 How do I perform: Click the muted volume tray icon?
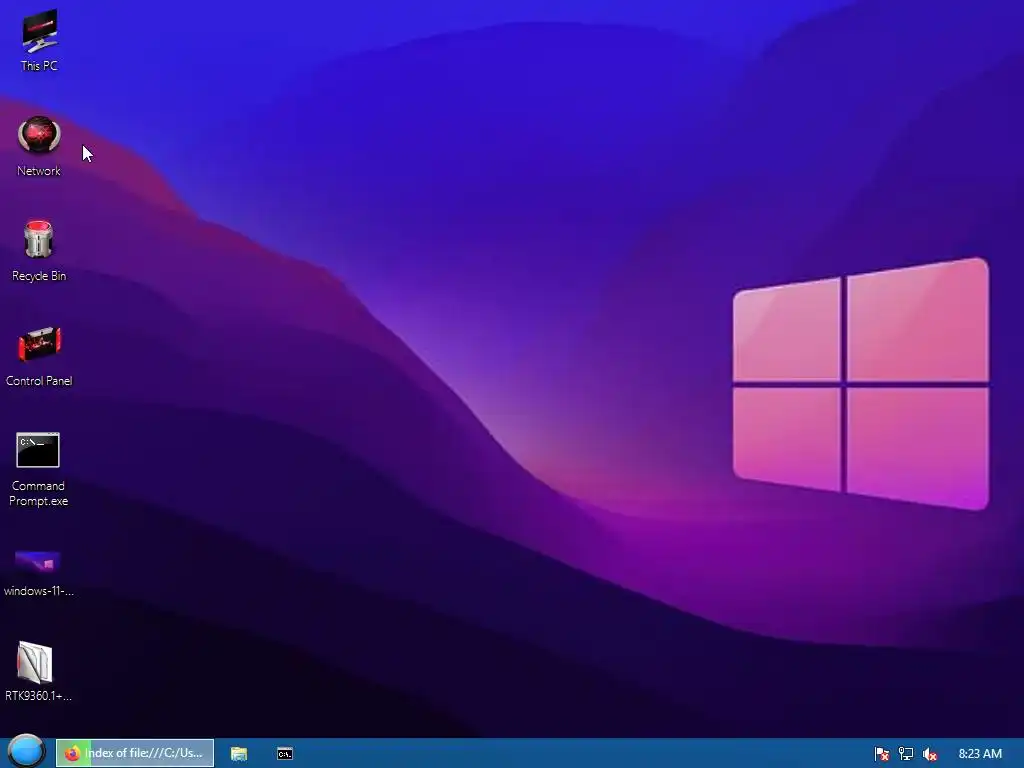930,754
